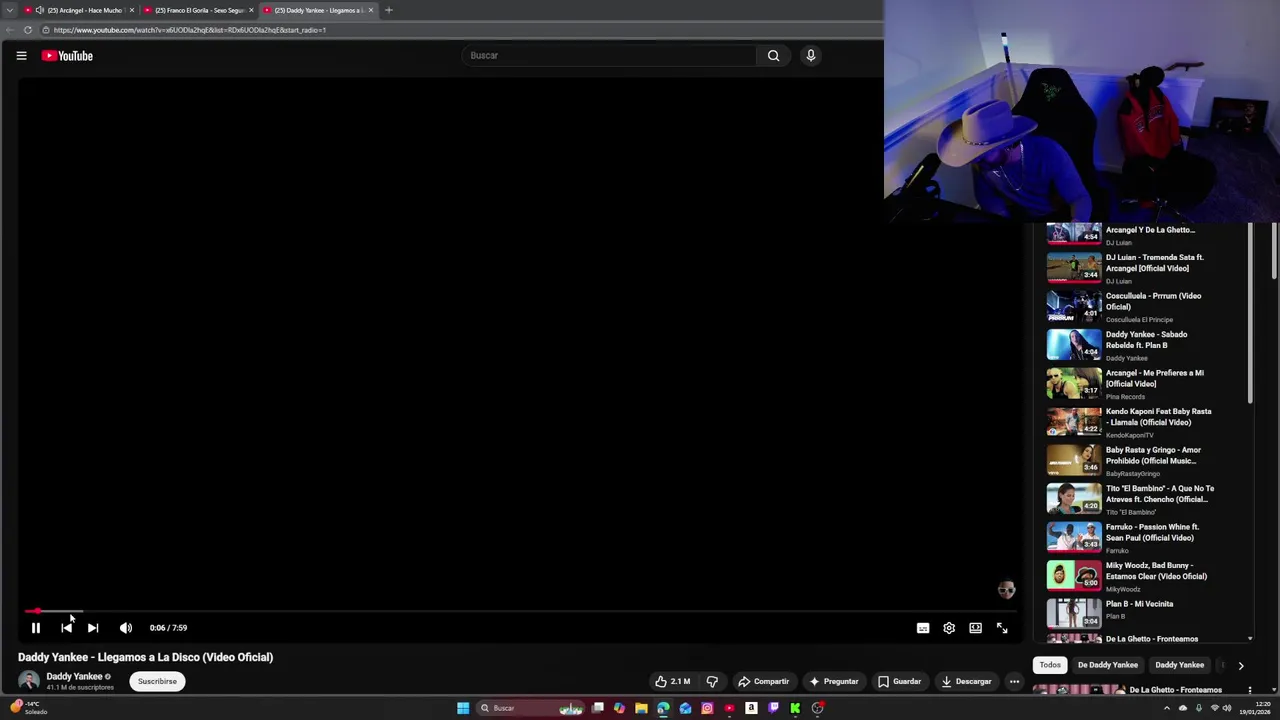Close the Arcángel Hace Mucho tab
This screenshot has width=1280, height=720.
(131, 10)
